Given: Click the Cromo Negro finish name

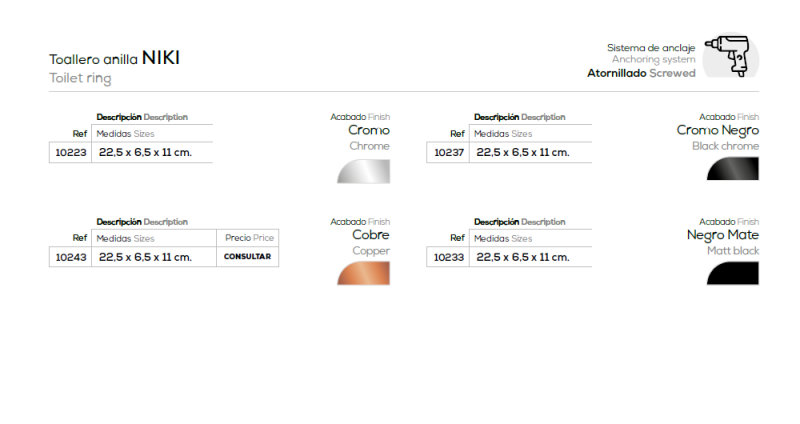Looking at the screenshot, I should (x=718, y=131).
